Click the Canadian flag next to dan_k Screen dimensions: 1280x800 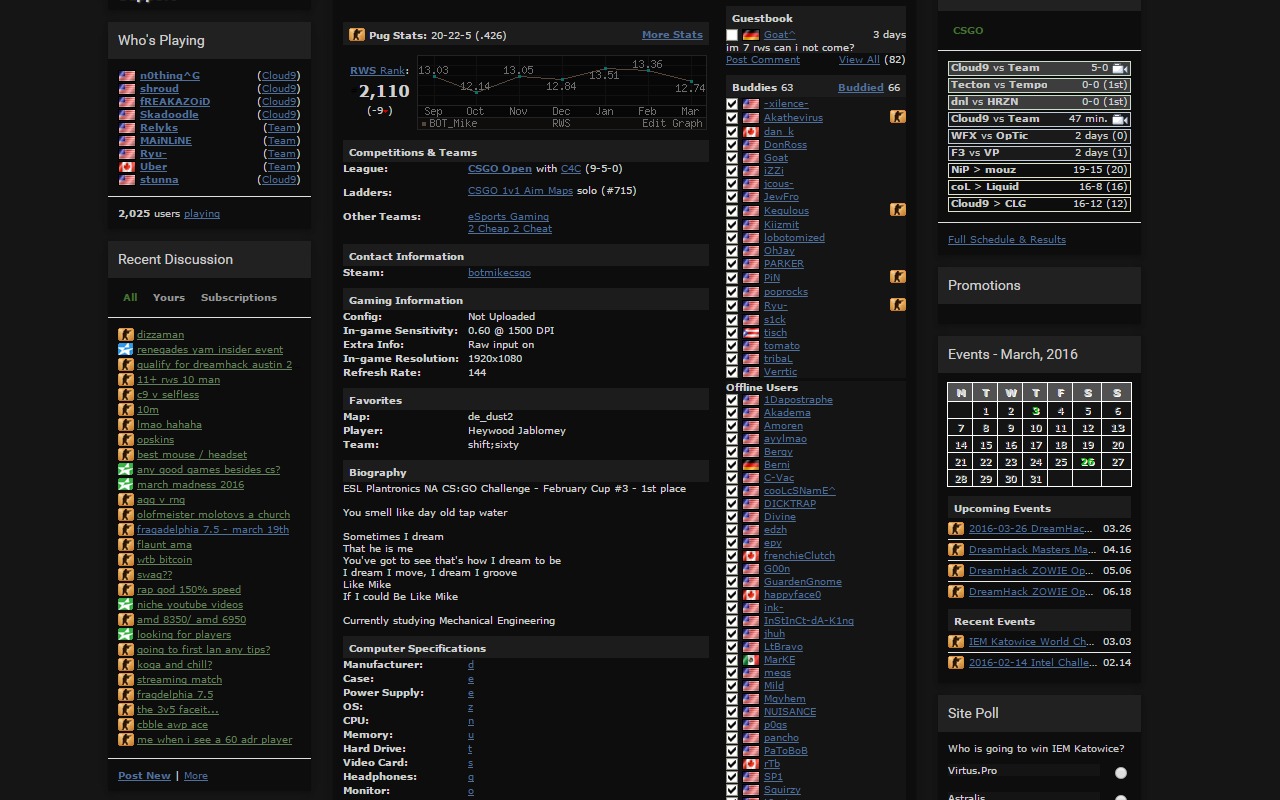point(750,132)
